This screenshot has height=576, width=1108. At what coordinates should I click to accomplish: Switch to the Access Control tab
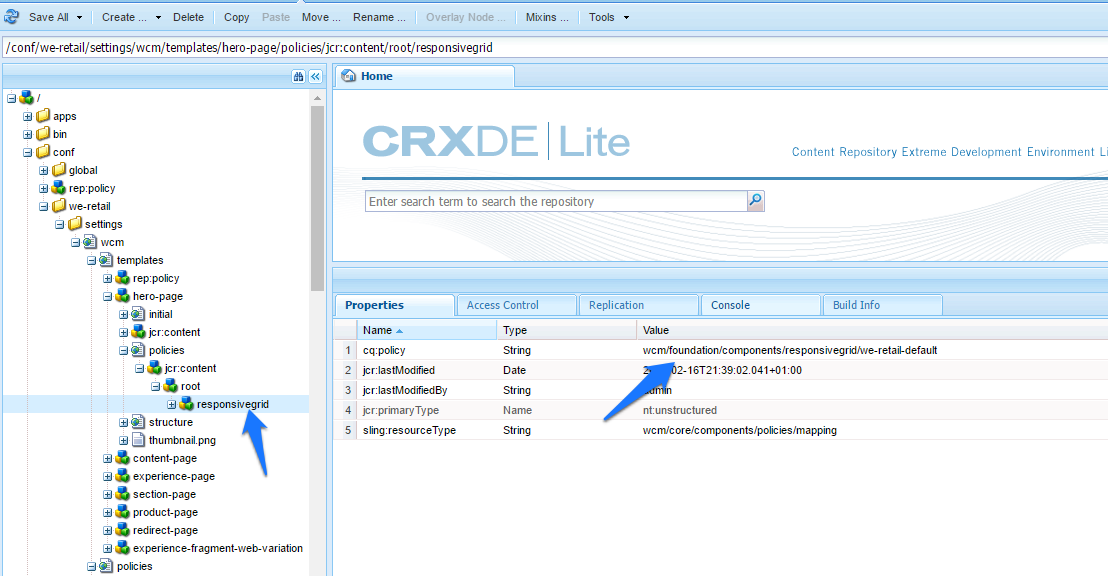516,304
